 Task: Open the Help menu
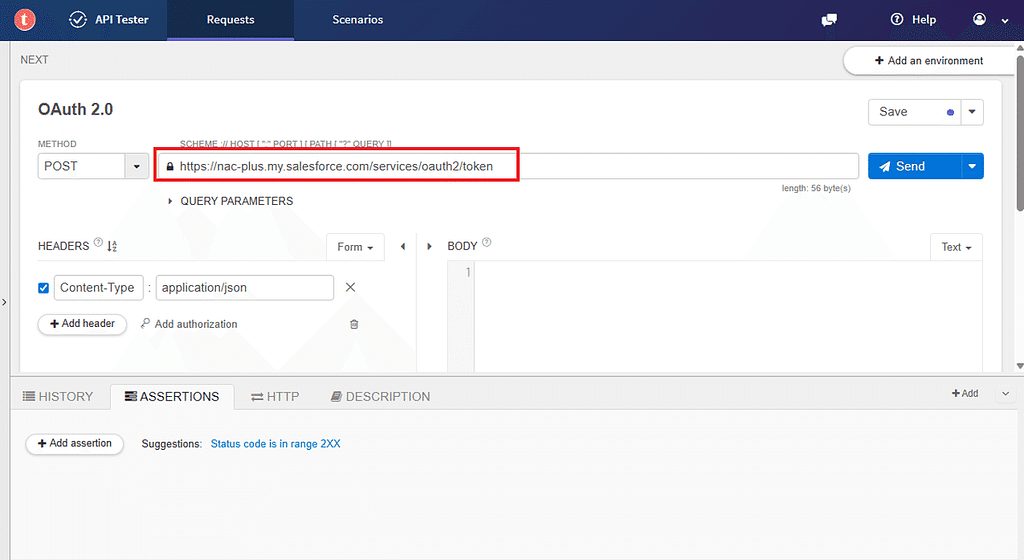coord(913,20)
